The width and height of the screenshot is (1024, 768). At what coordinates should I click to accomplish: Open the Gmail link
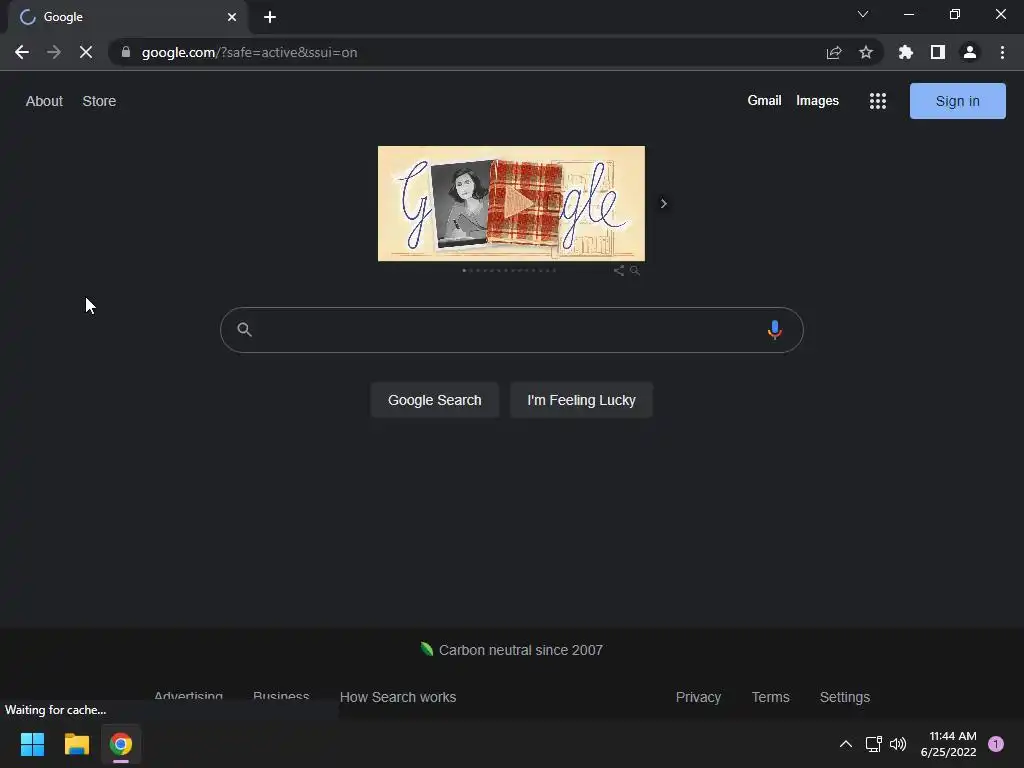coord(764,101)
